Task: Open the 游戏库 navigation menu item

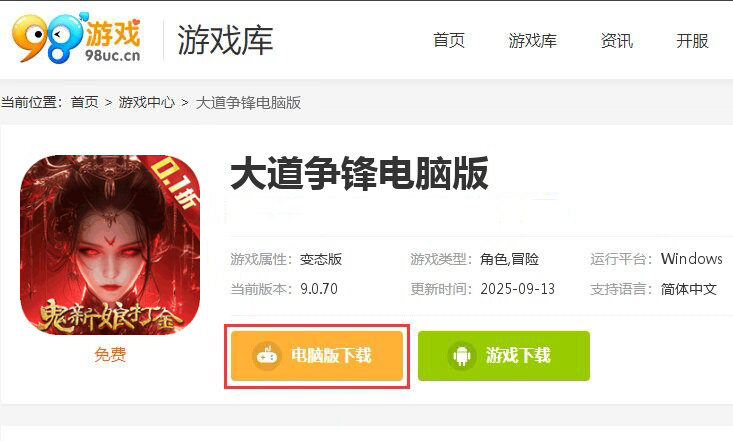Action: pos(532,41)
